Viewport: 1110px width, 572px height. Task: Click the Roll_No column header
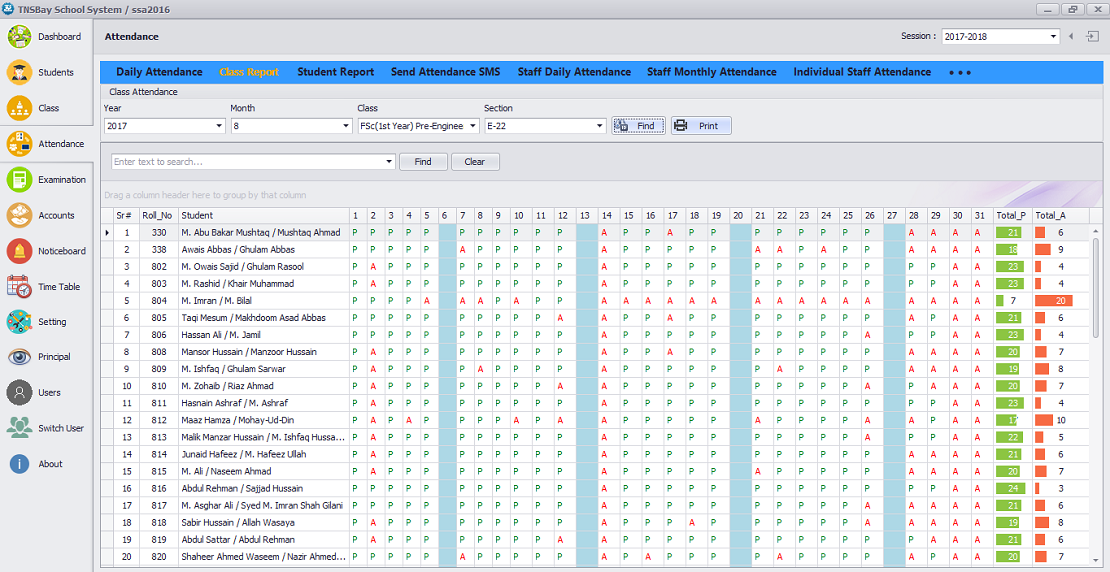(159, 215)
